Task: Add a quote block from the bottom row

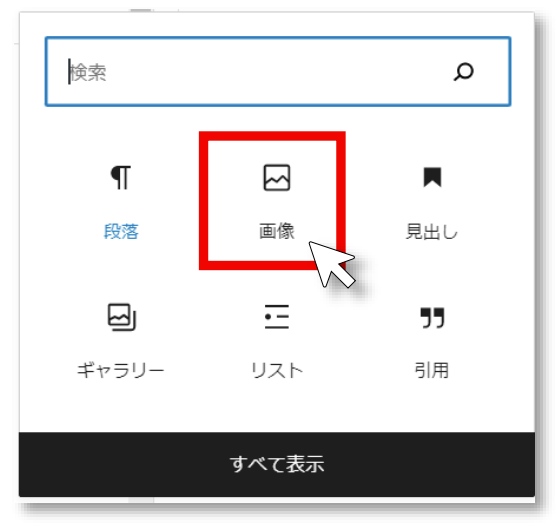Action: click(432, 341)
